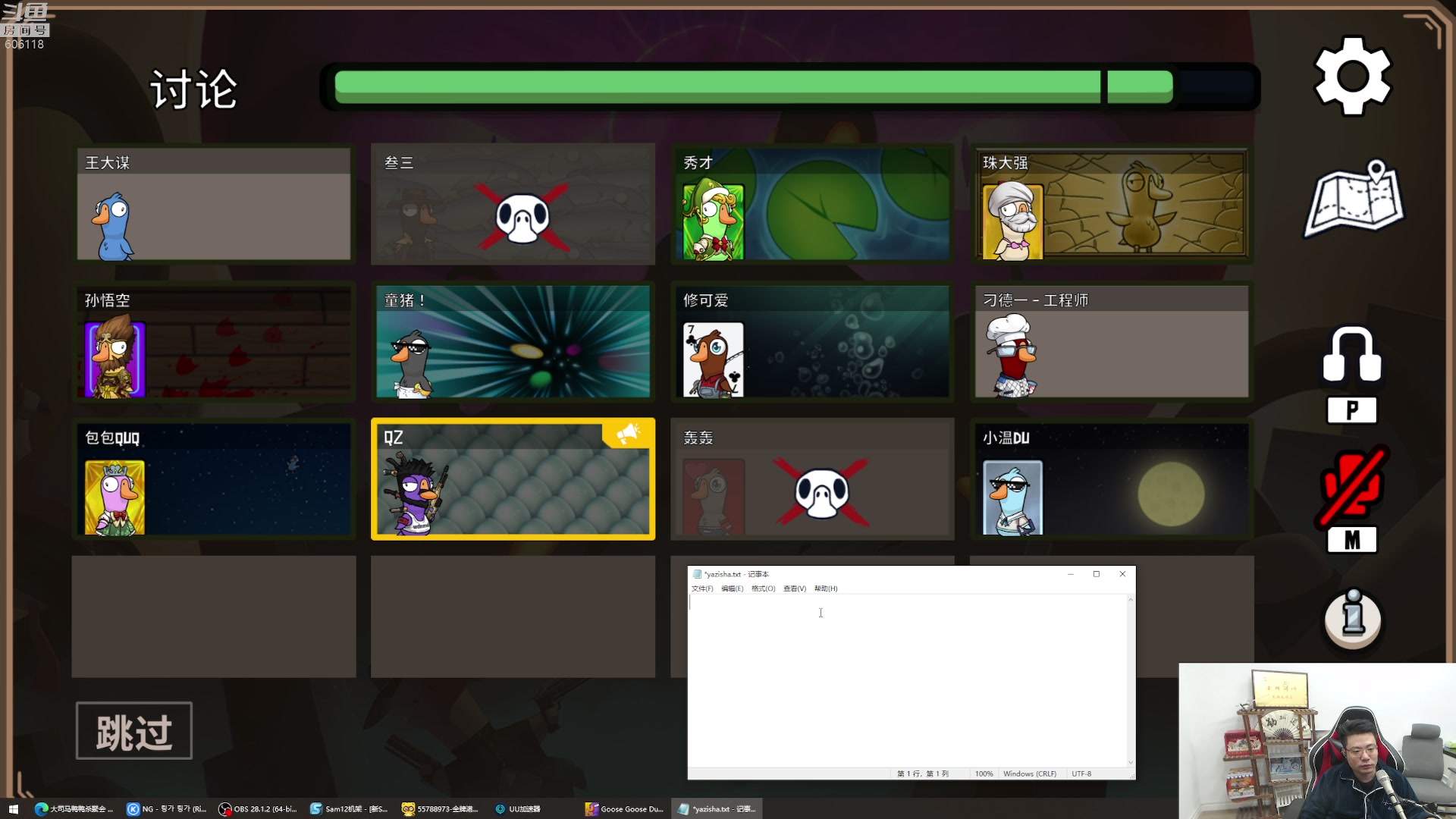1456x819 pixels.
Task: Click the P key indicator
Action: pos(1352,410)
